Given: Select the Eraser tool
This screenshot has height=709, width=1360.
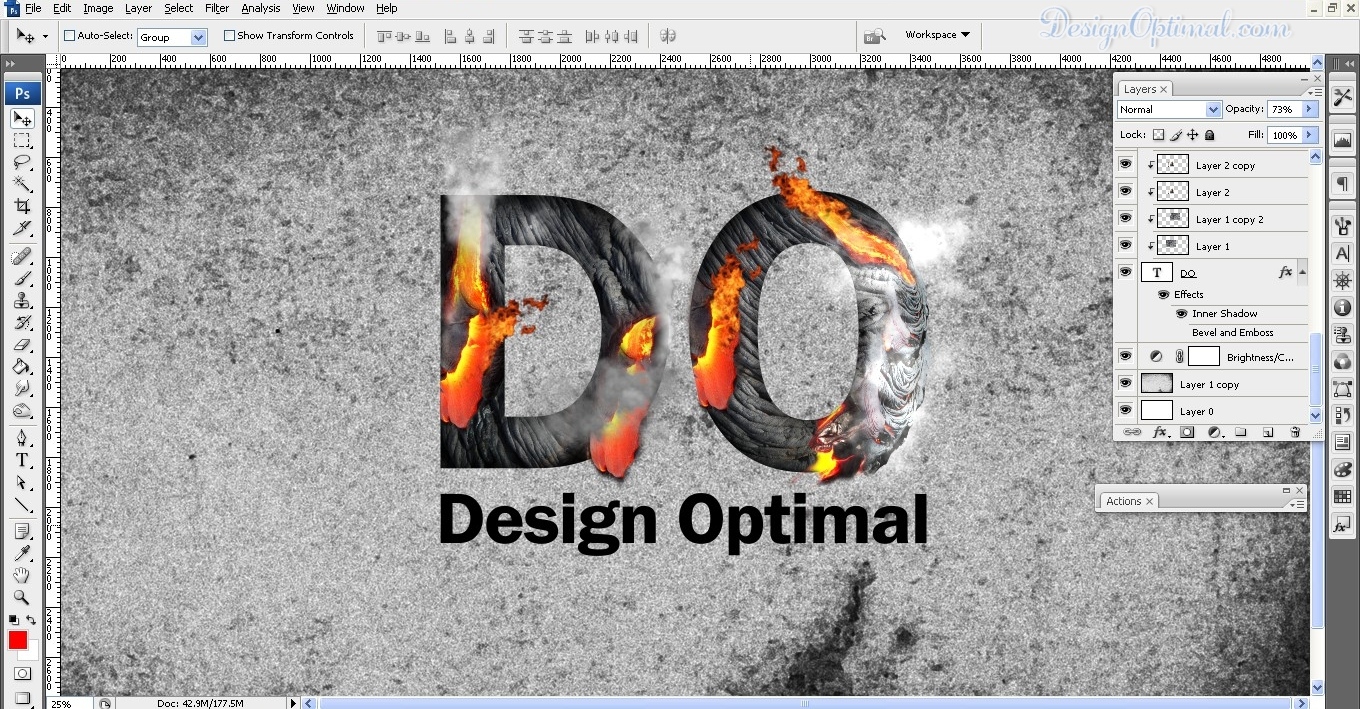Looking at the screenshot, I should click(x=22, y=344).
